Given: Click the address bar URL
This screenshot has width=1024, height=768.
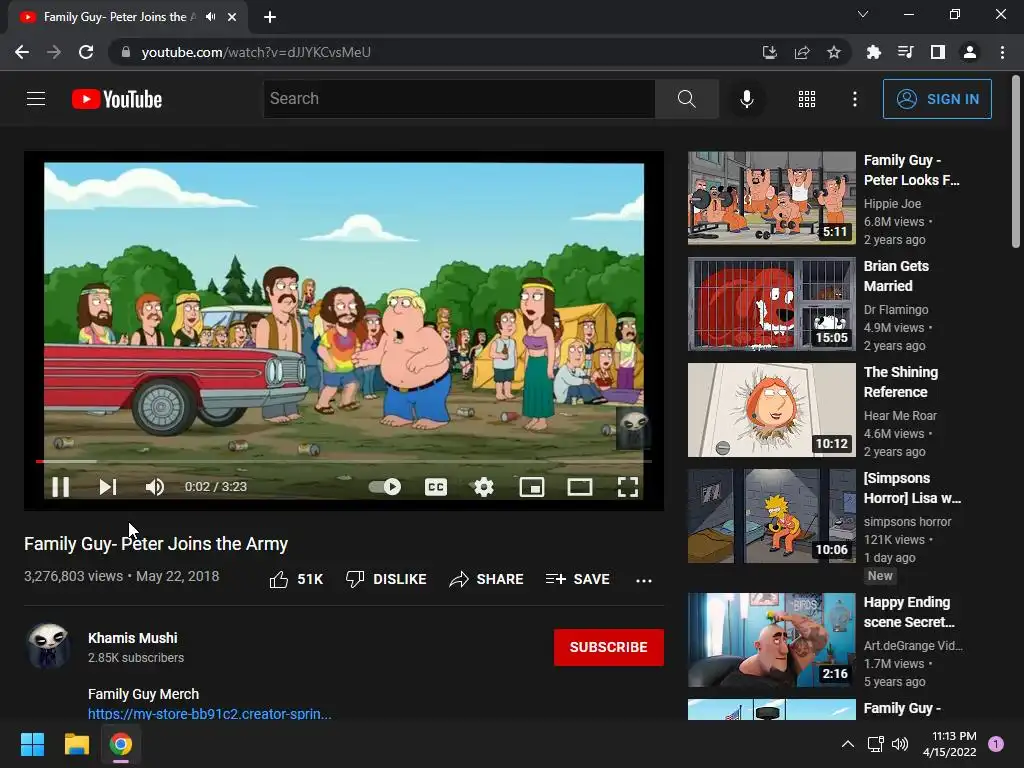Looking at the screenshot, I should (x=256, y=52).
